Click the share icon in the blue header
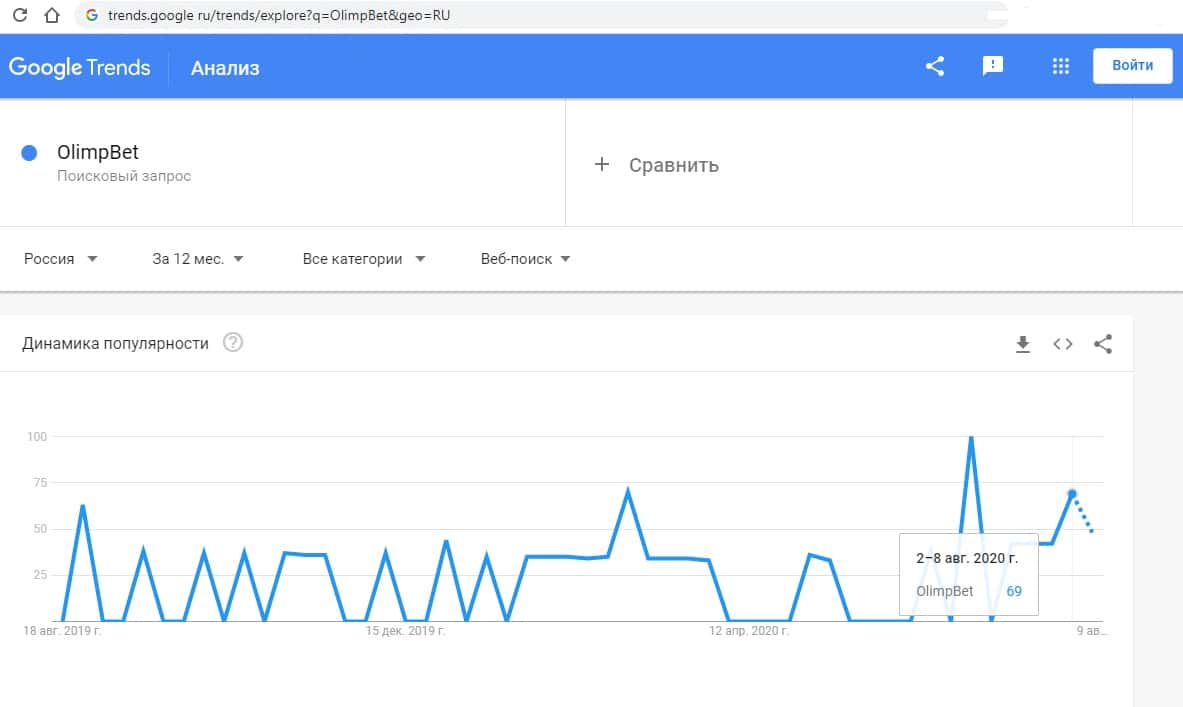Viewport: 1183px width, 707px height. tap(935, 67)
